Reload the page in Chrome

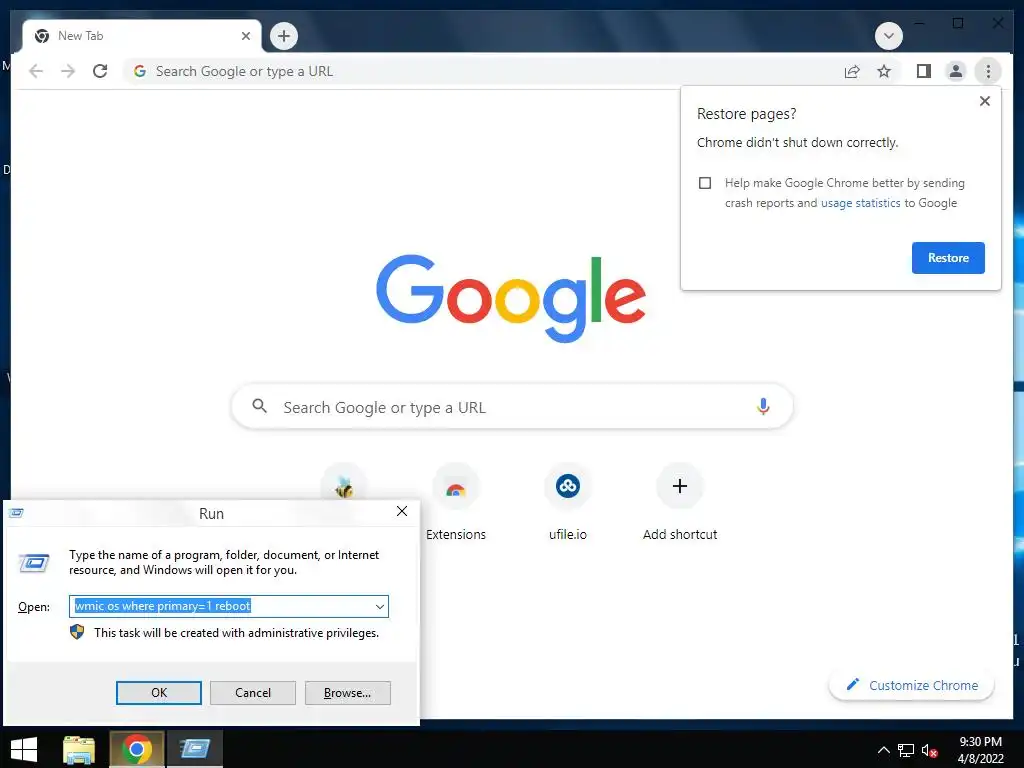[x=100, y=71]
